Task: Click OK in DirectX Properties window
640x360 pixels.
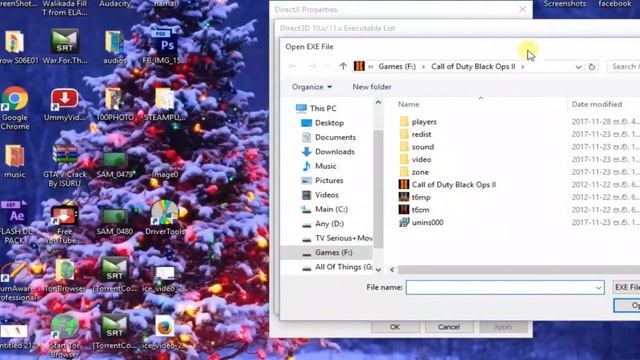Action: point(395,327)
